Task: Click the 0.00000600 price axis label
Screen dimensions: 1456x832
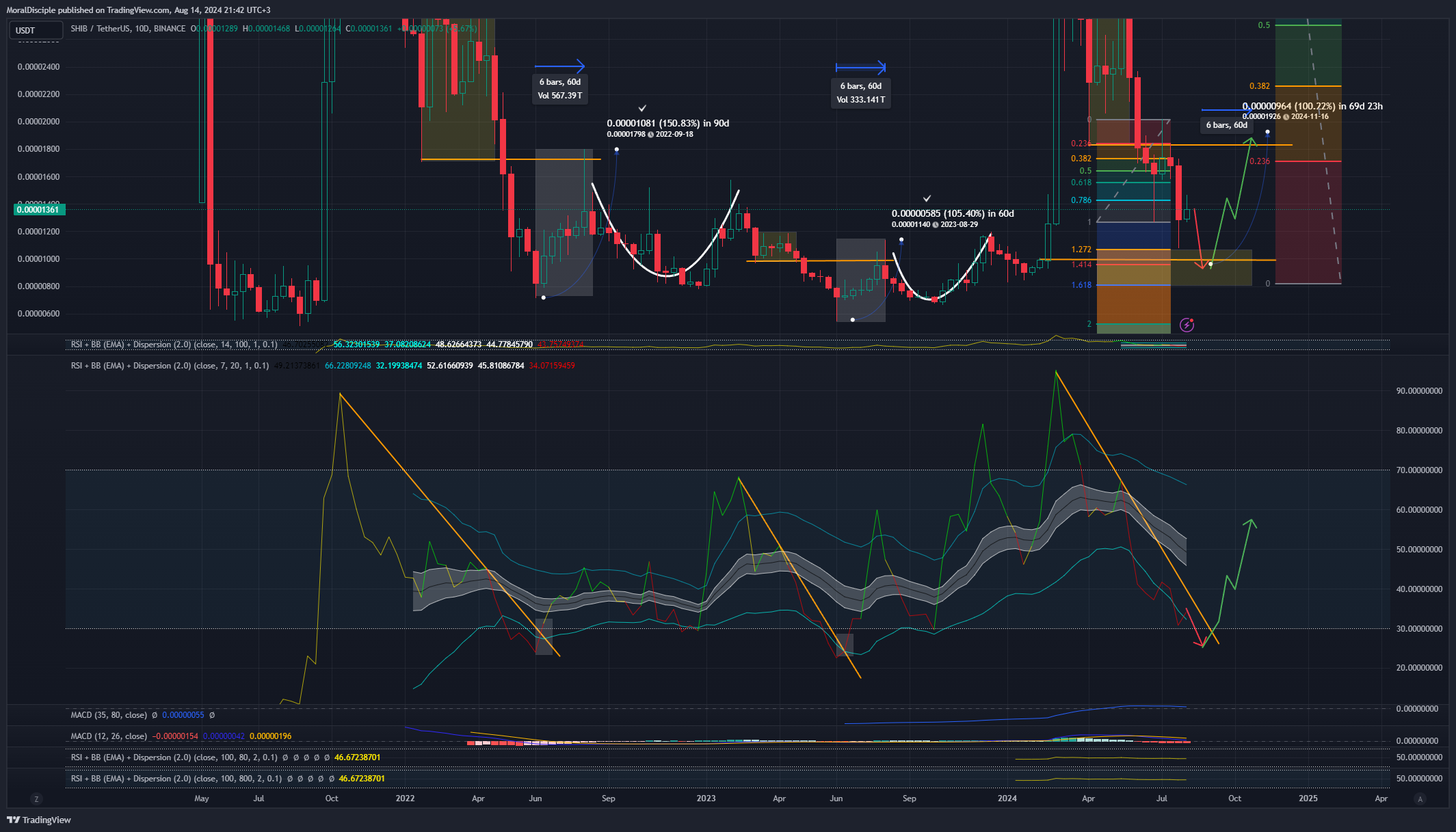Action: [38, 314]
